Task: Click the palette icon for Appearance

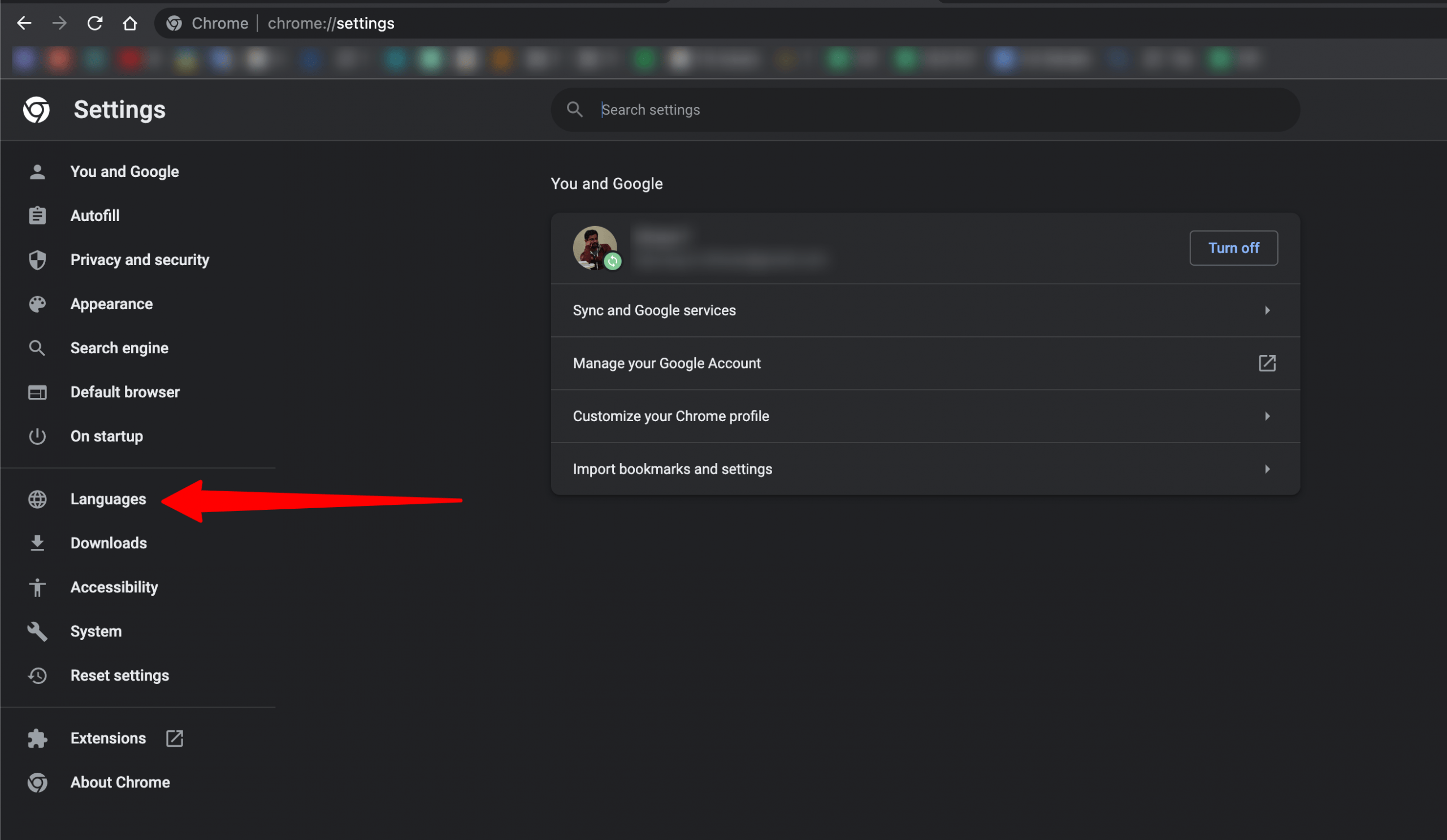Action: (37, 304)
